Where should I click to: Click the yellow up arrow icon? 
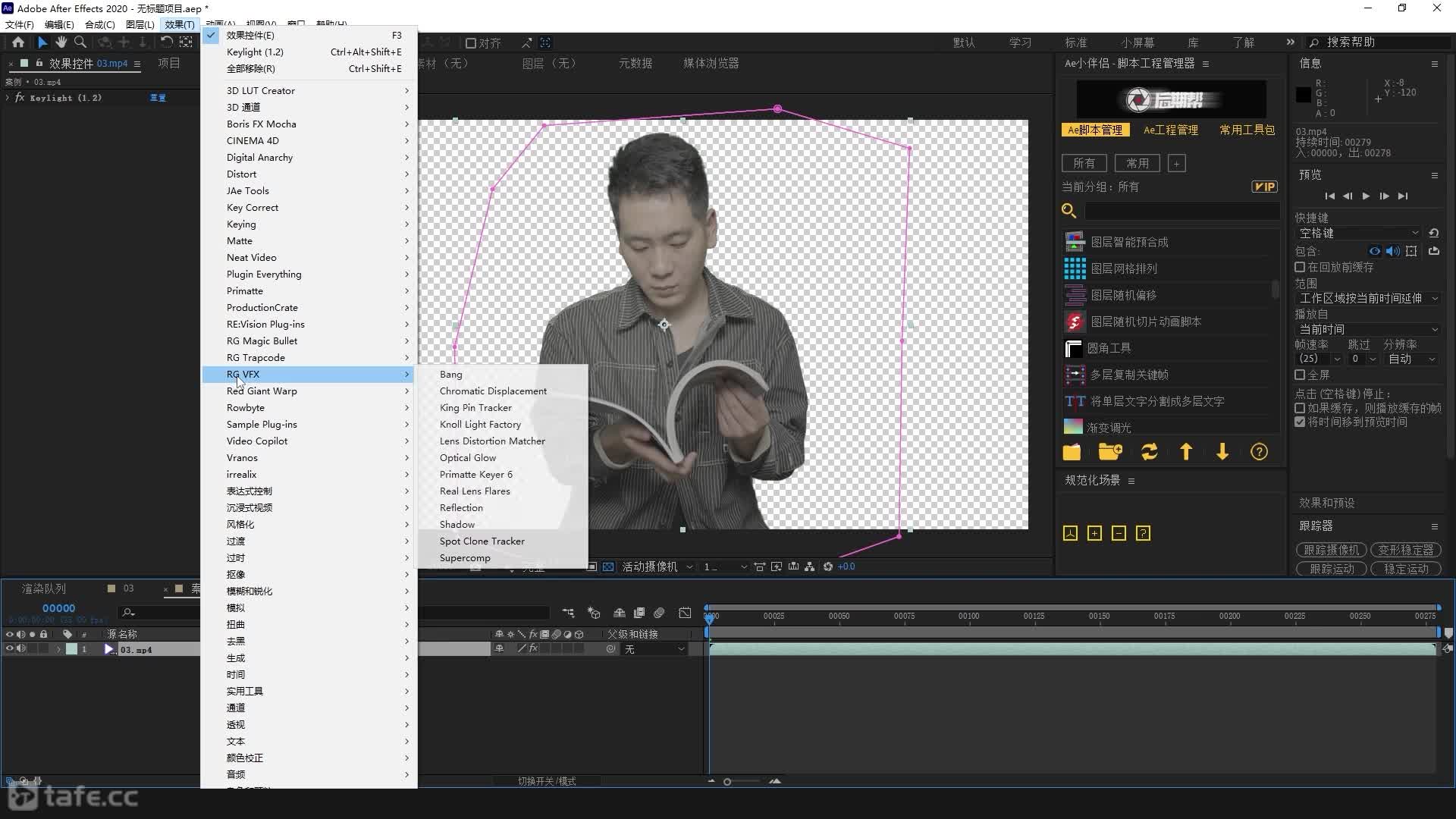pos(1186,452)
